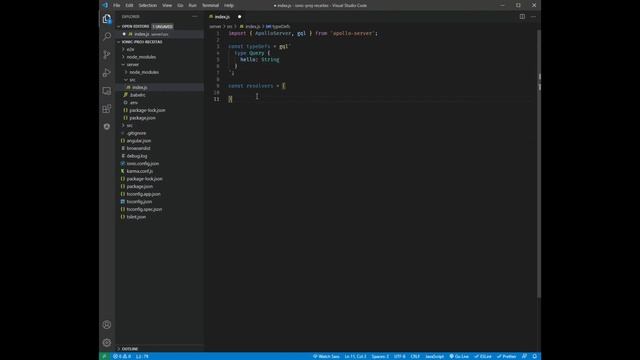Open the Edit menu
This screenshot has height=360, width=640.
tap(129, 5)
